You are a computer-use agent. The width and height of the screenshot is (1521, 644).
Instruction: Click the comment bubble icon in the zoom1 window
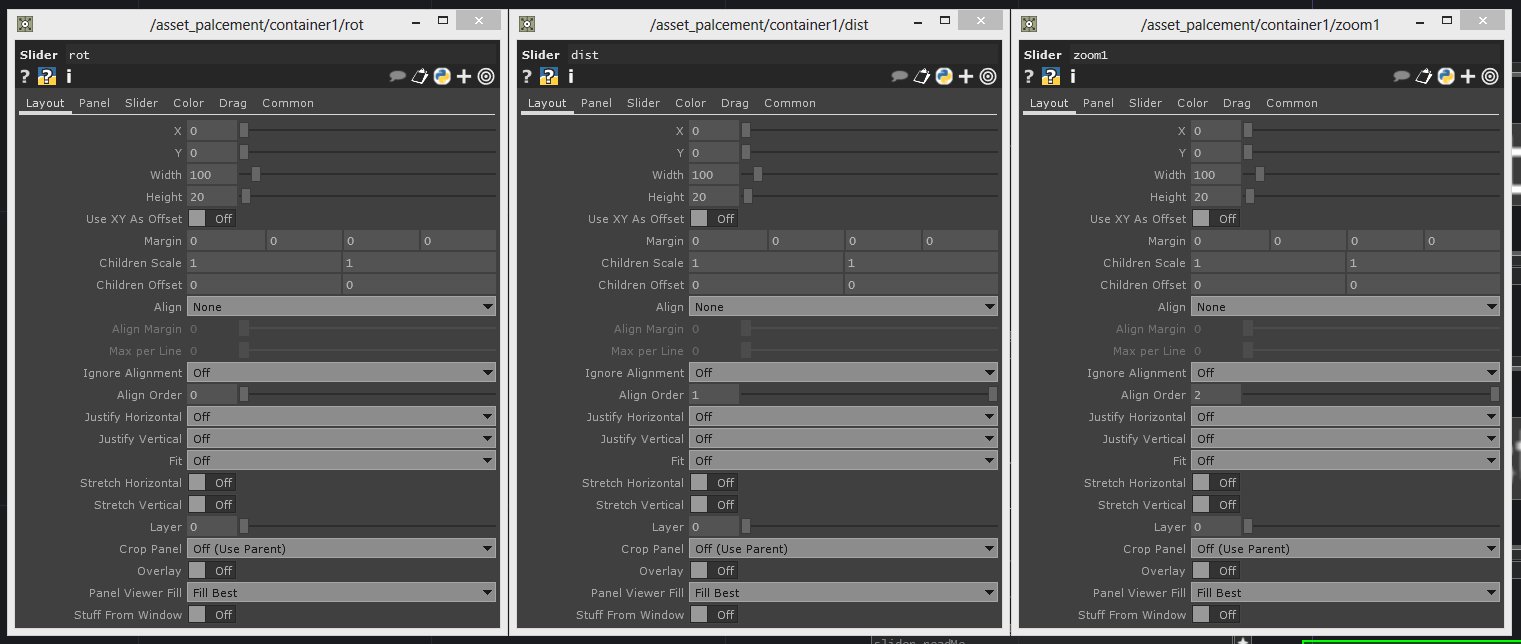click(1402, 76)
